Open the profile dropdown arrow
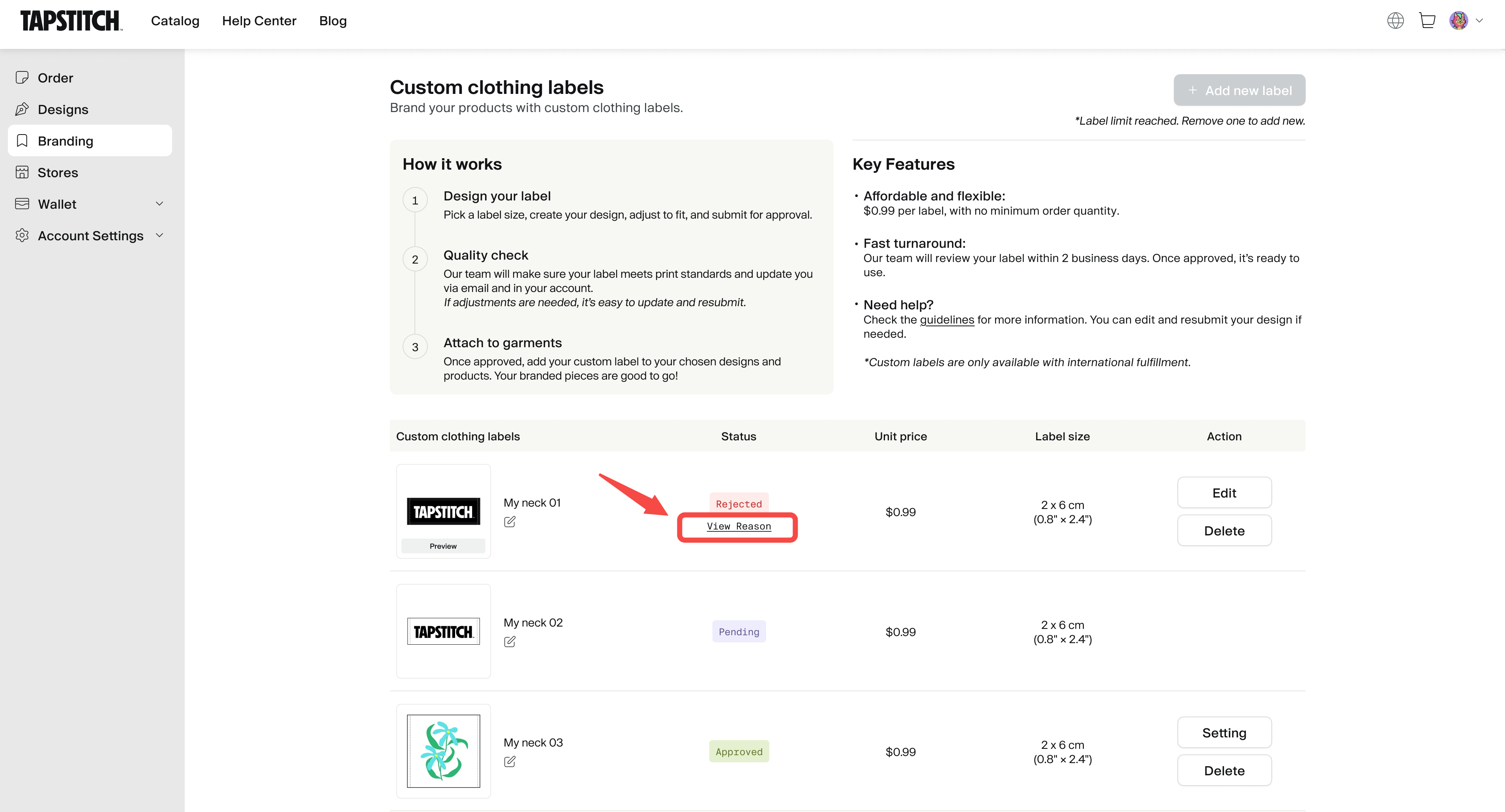 coord(1479,21)
